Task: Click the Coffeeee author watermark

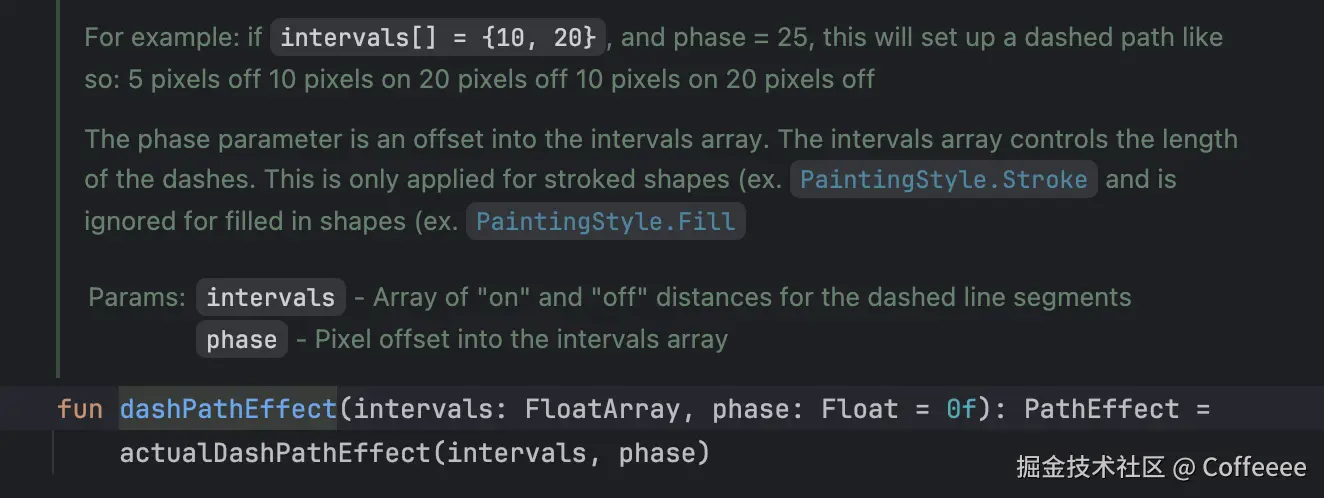Action: (1254, 468)
